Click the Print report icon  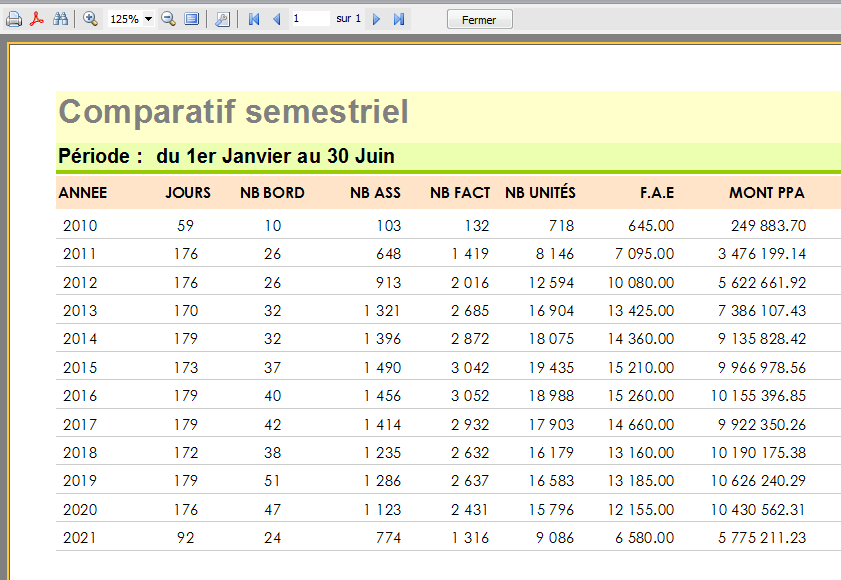pyautogui.click(x=14, y=19)
